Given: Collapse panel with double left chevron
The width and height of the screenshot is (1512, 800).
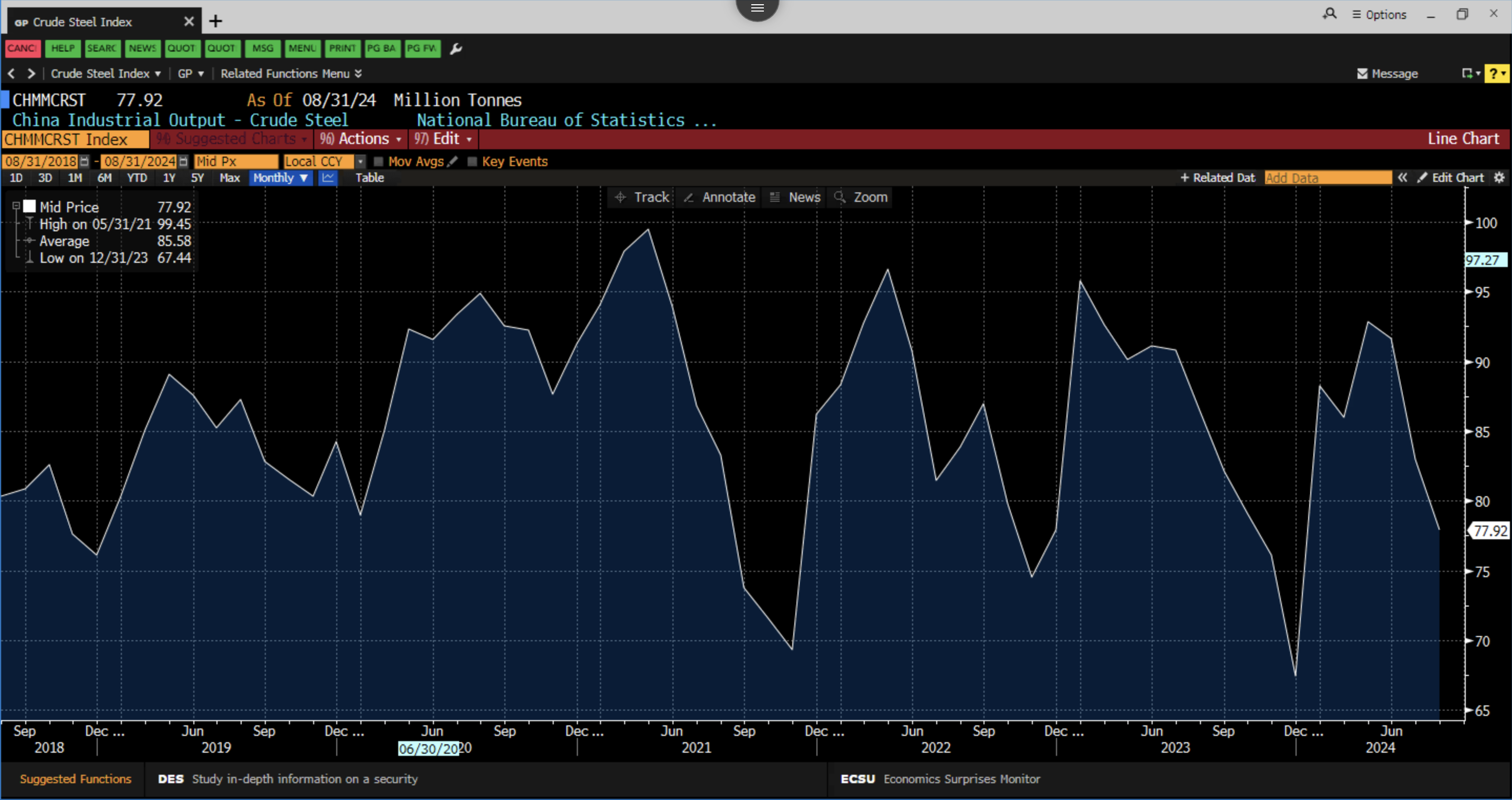Looking at the screenshot, I should [1402, 178].
